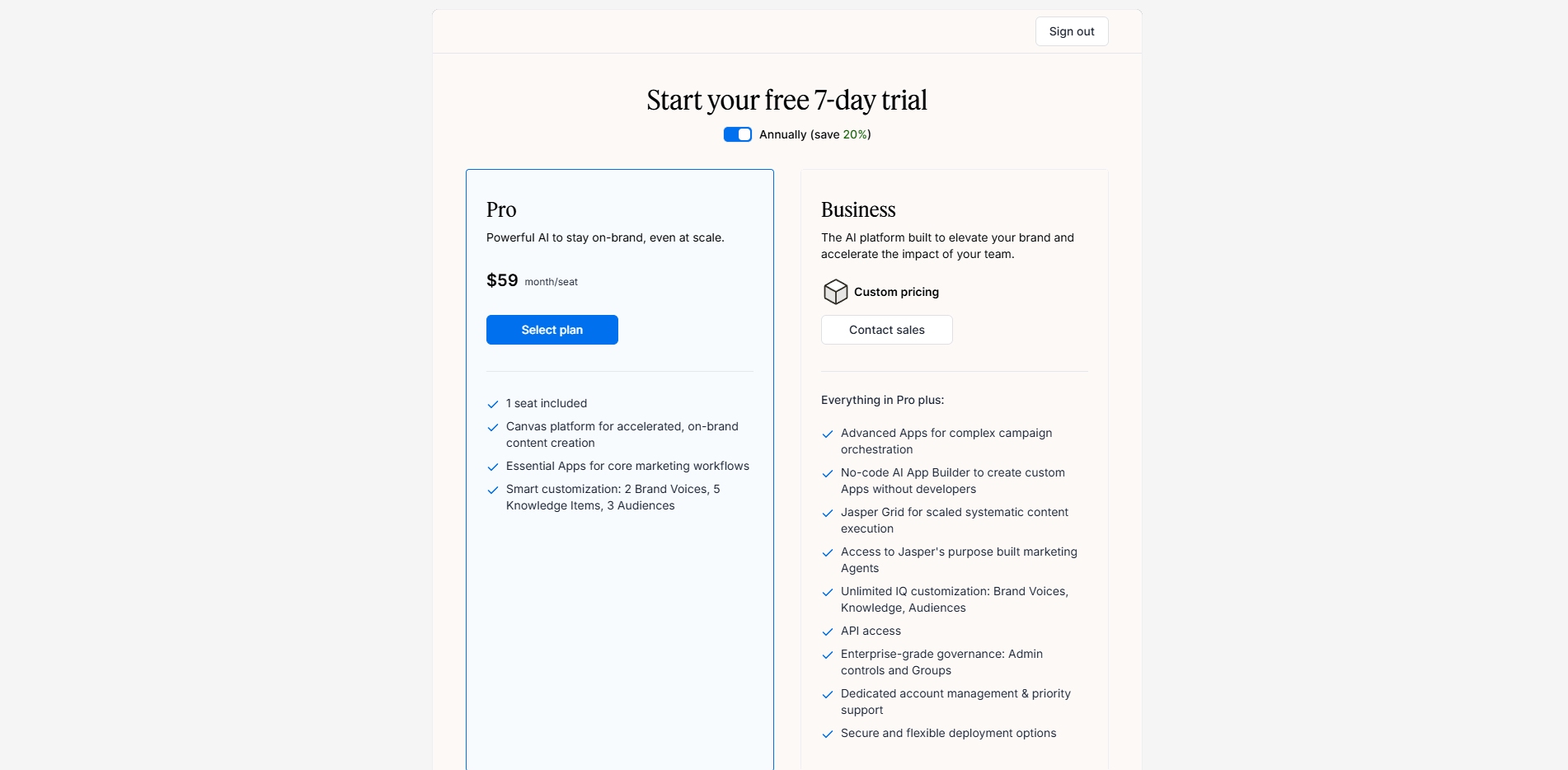Click checkmark next to Advanced Apps feature
This screenshot has height=770, width=1568.
(x=828, y=434)
